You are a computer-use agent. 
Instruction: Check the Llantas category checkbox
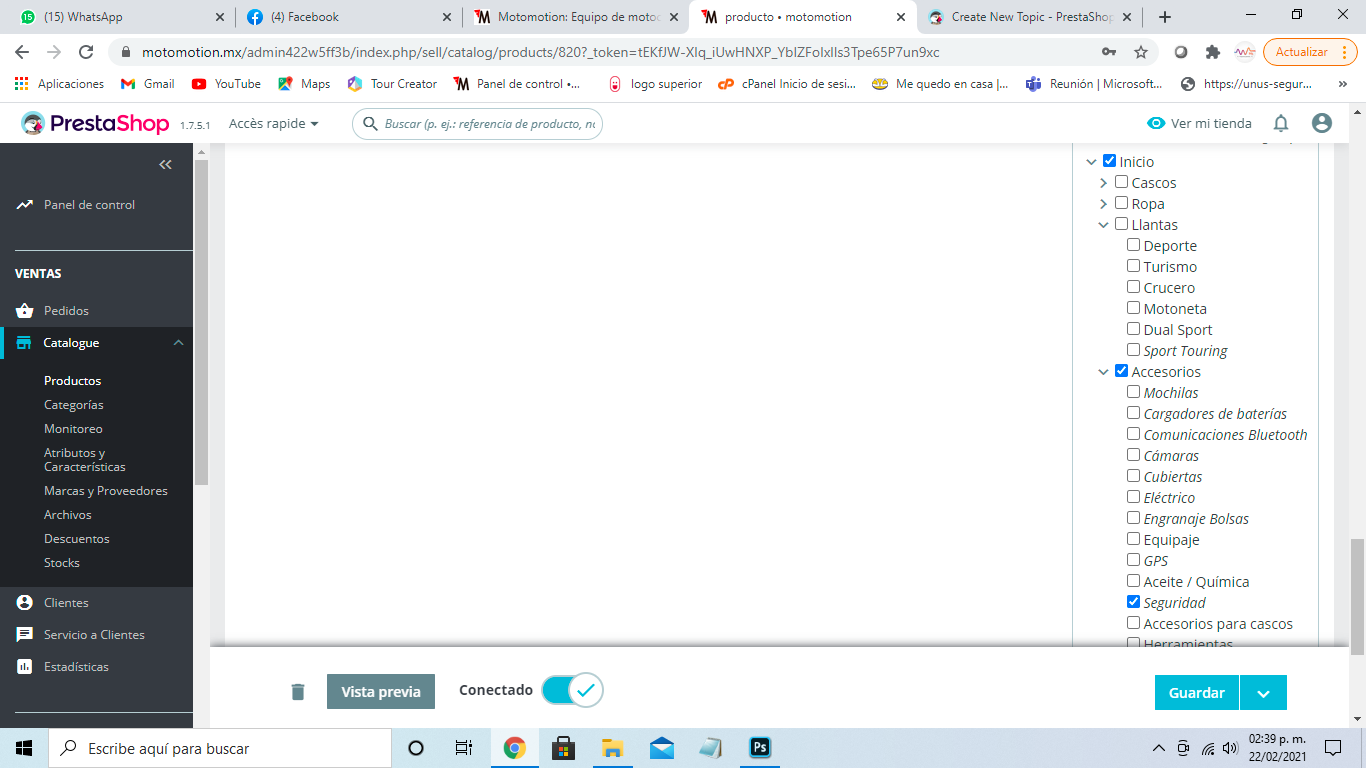tap(1121, 224)
